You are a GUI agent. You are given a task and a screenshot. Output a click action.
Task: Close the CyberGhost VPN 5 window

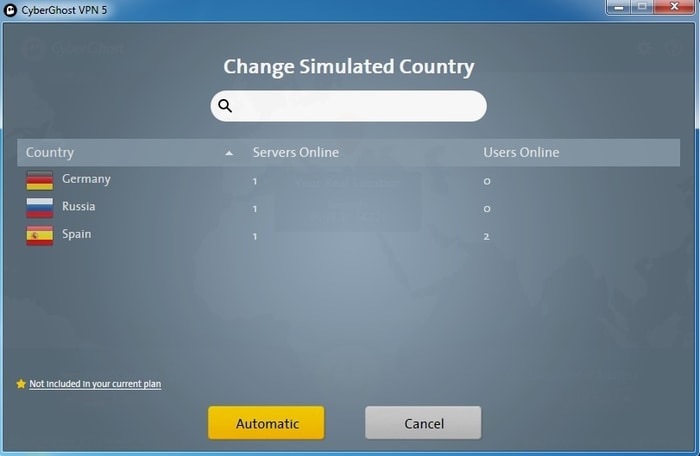(x=674, y=7)
